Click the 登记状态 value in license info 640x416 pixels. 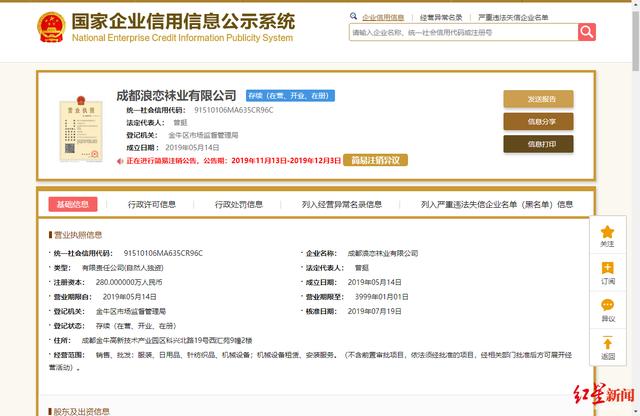point(136,326)
